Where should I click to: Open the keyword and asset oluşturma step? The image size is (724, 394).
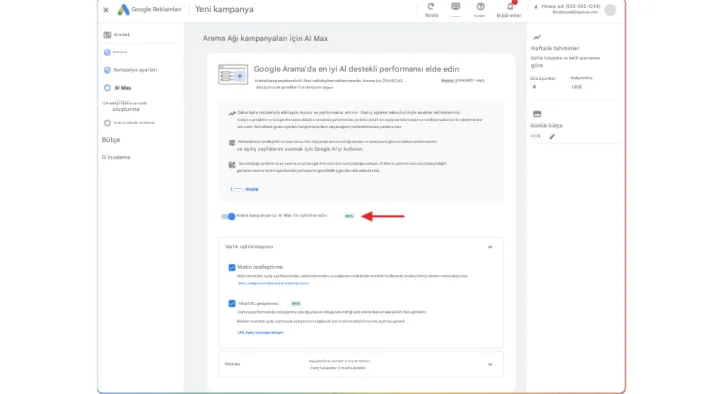[125, 106]
